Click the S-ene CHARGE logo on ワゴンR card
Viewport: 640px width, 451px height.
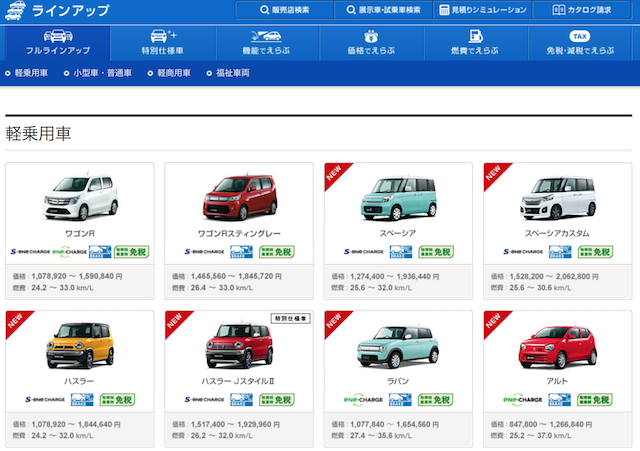tap(30, 252)
